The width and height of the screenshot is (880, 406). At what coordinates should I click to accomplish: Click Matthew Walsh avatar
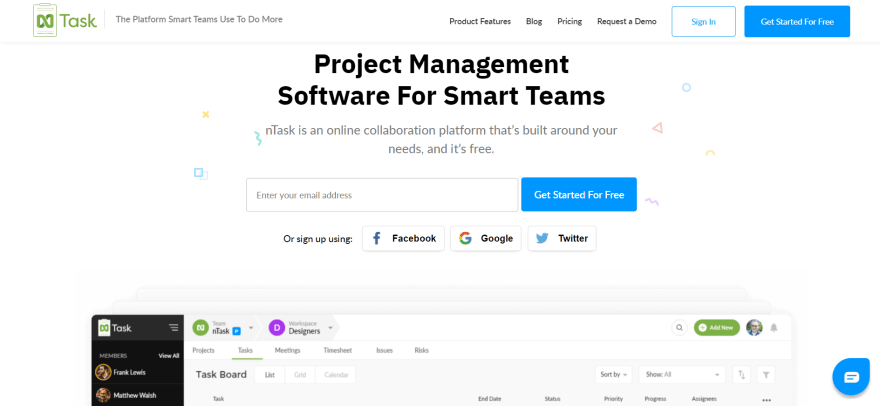tap(103, 395)
